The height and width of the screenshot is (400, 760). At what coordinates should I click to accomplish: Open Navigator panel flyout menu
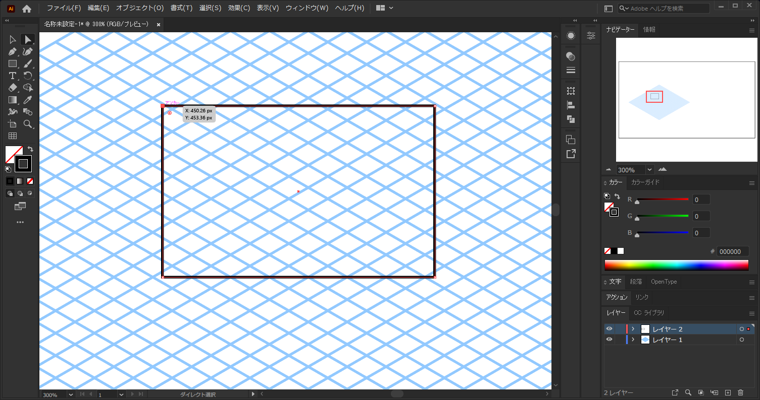[x=752, y=30]
